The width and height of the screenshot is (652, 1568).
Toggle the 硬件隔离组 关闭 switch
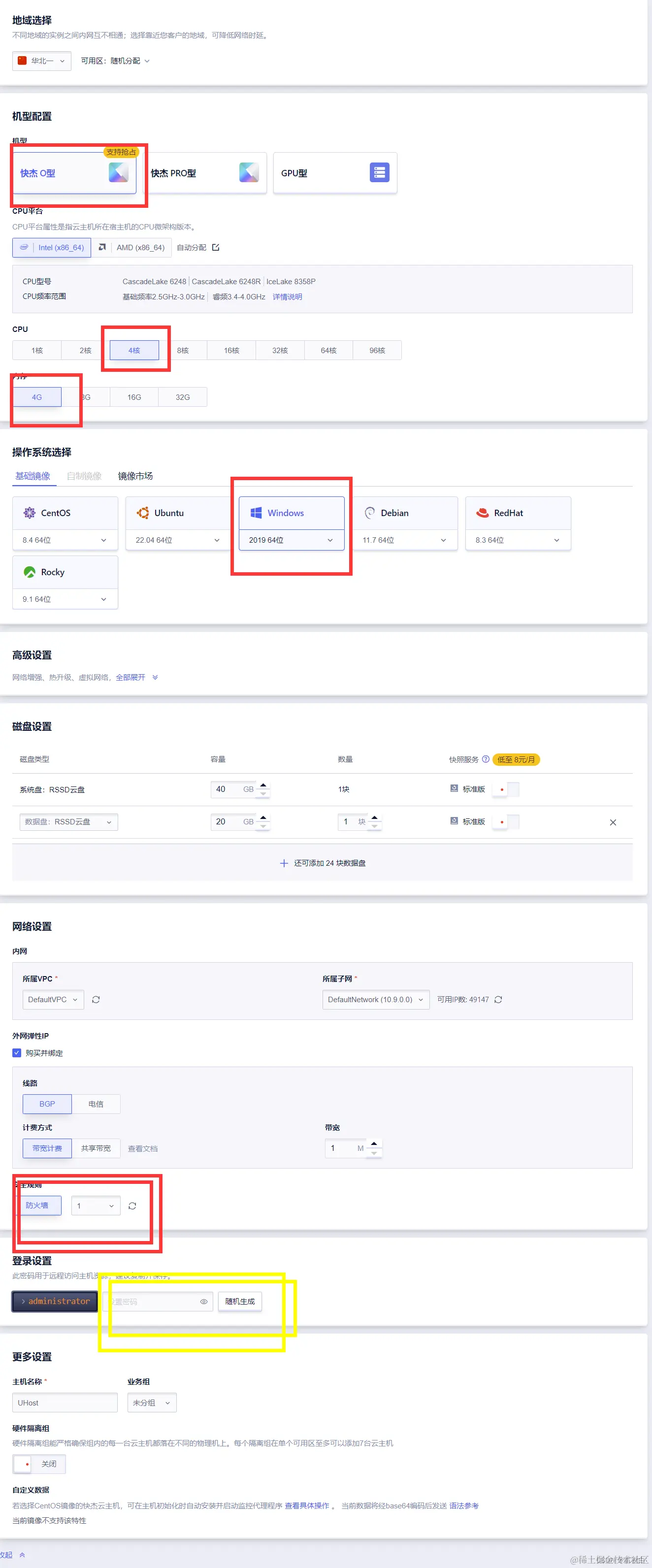(39, 1465)
